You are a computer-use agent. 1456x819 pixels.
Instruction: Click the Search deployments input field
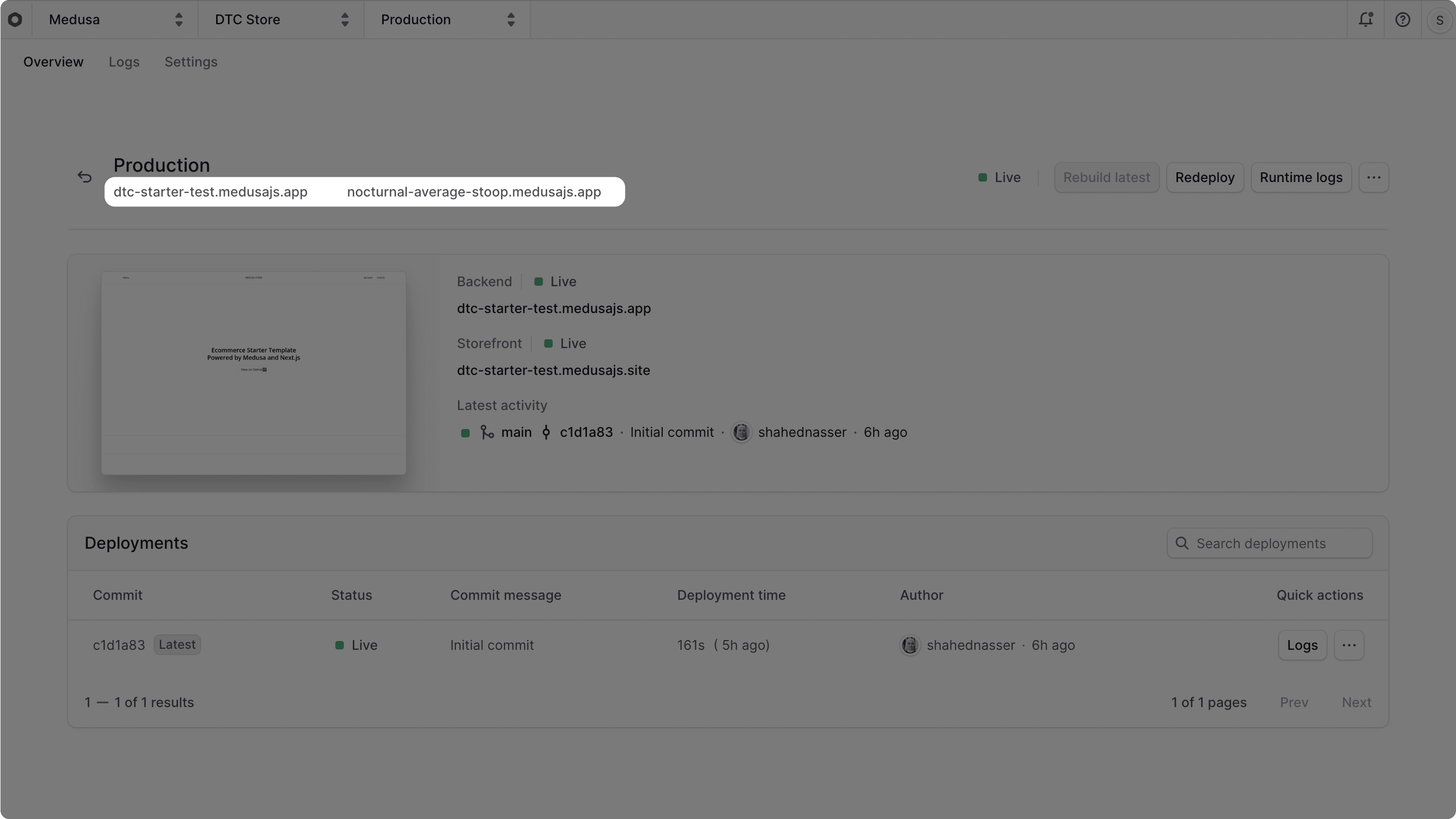(1269, 543)
